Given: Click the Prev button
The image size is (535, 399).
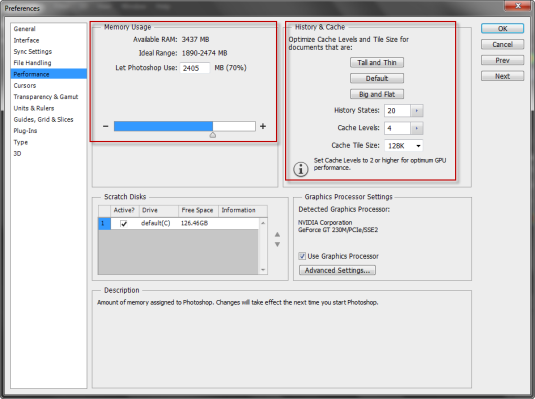Looking at the screenshot, I should pyautogui.click(x=502, y=60).
